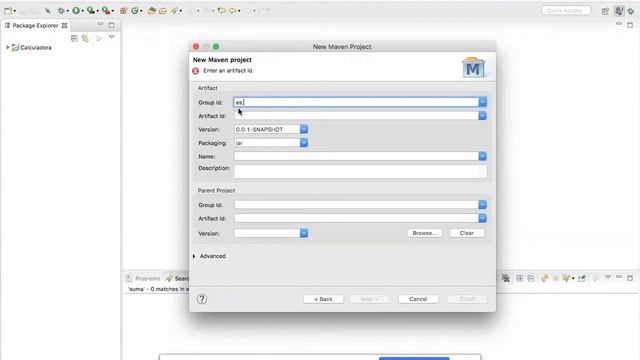Click Collapse All in Search view
The image size is (640, 360).
tap(531, 278)
